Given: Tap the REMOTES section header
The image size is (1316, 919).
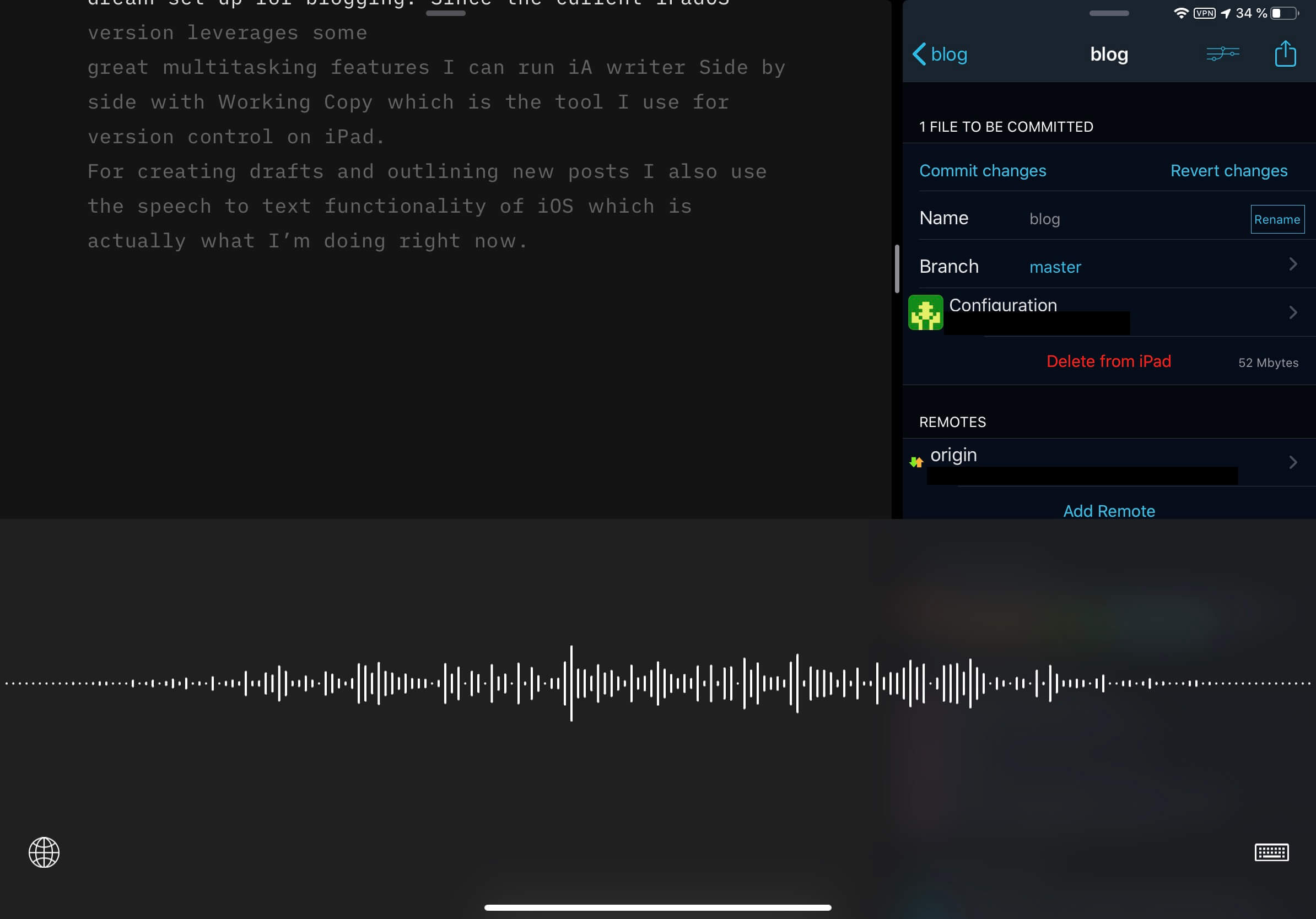Looking at the screenshot, I should pos(952,421).
